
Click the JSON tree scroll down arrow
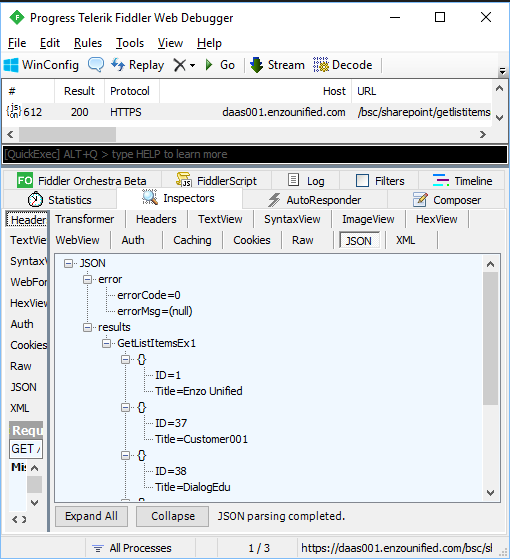pyautogui.click(x=490, y=493)
